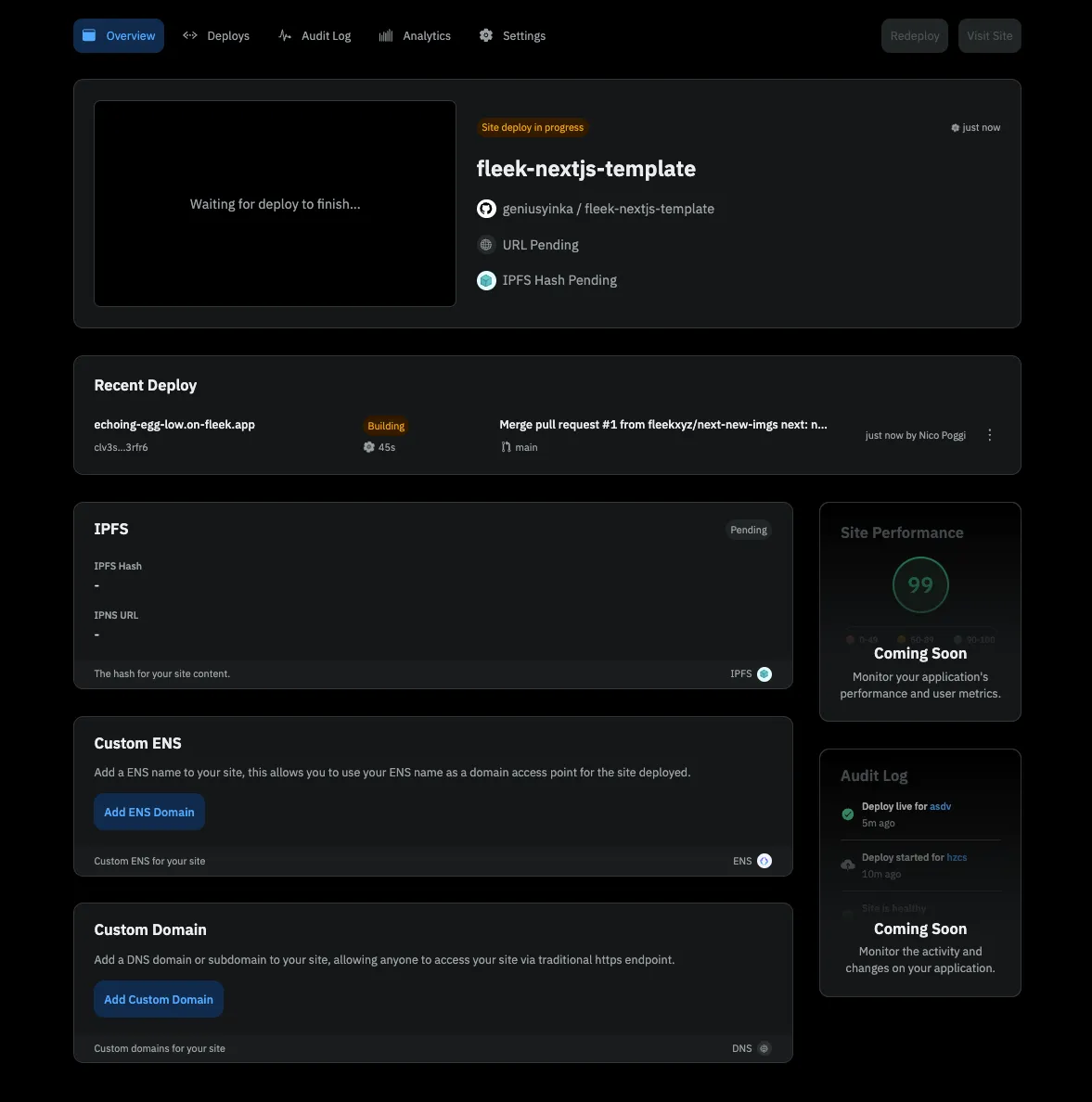Screen dimensions: 1092x1102
Task: Open the Settings tab
Action: (512, 36)
